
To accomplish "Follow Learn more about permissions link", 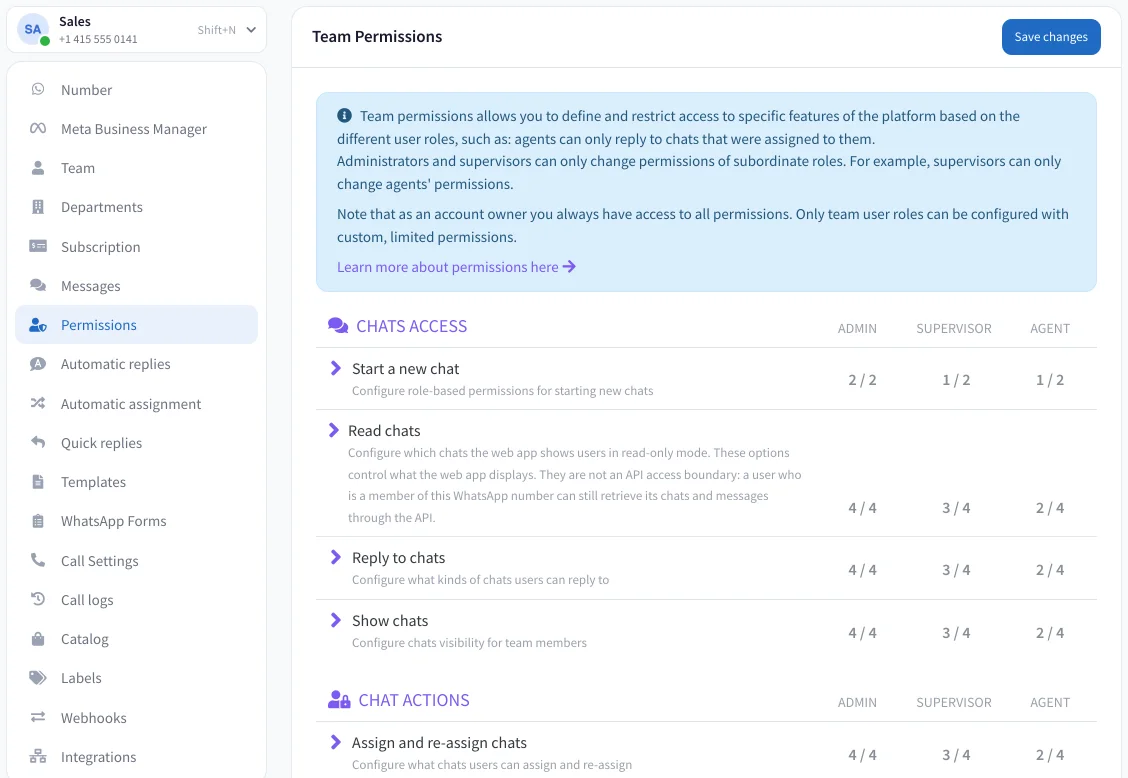I will point(456,266).
